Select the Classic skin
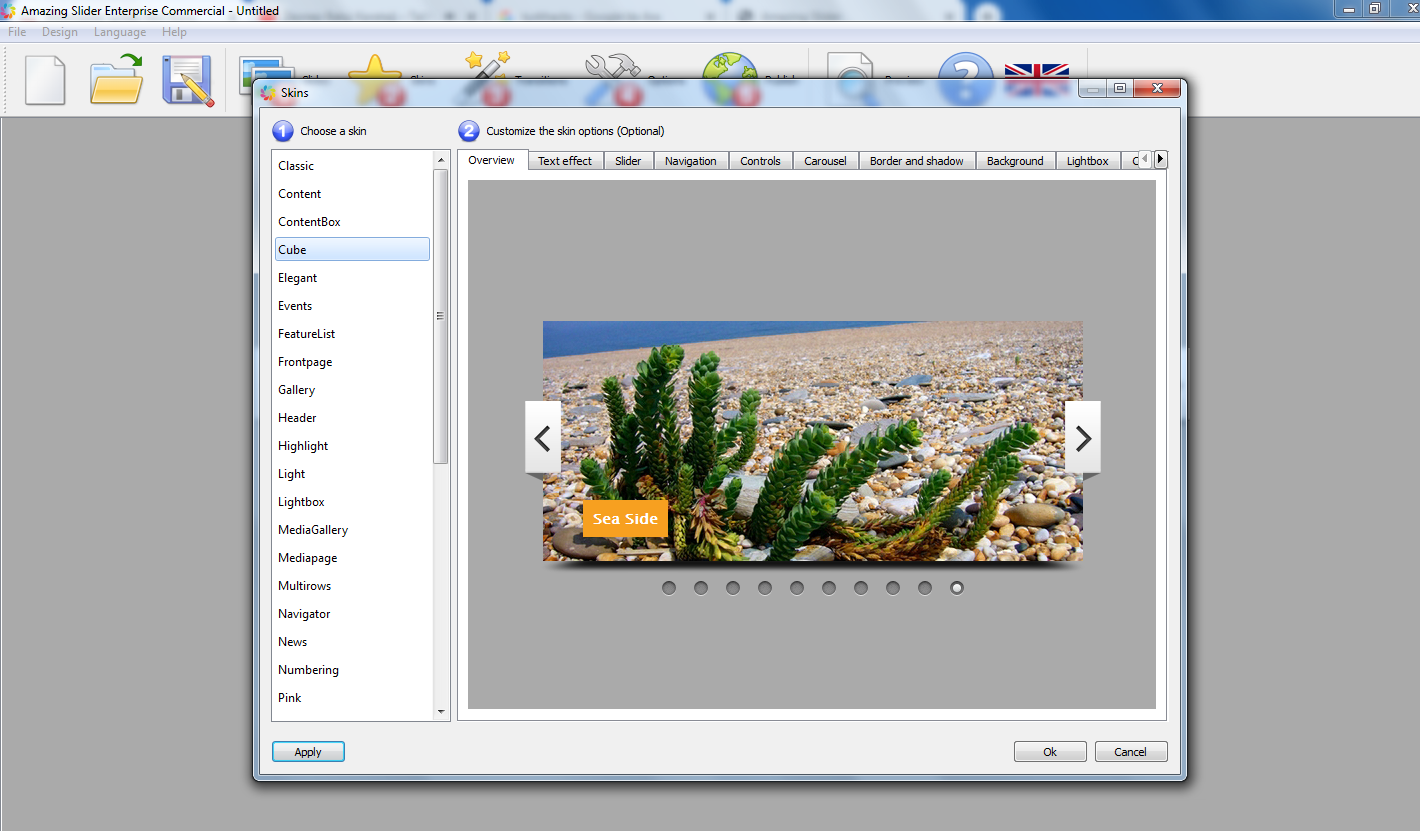The height and width of the screenshot is (831, 1420). pyautogui.click(x=353, y=166)
